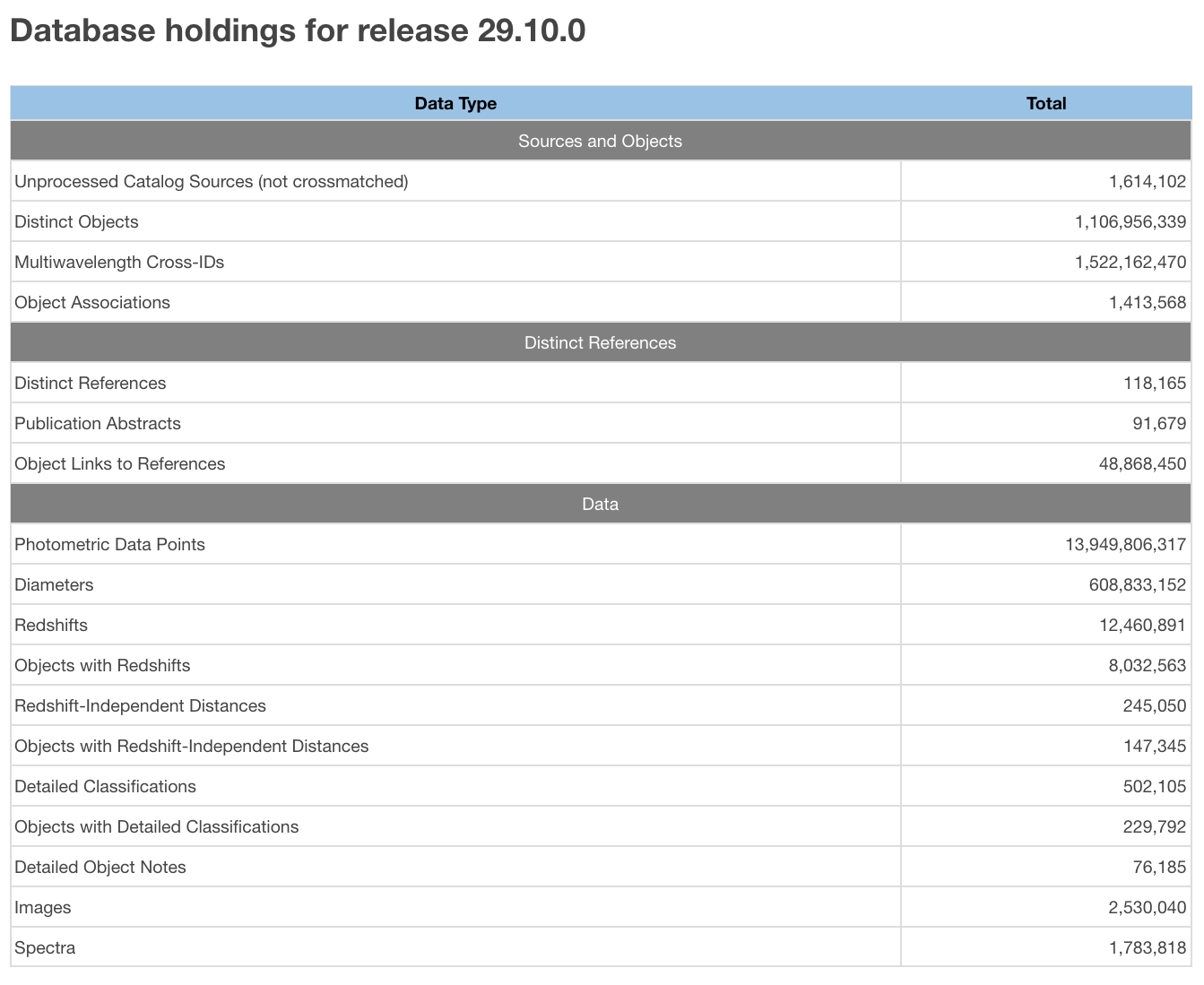This screenshot has height=985, width=1204.
Task: Select the Redshifts value 12,460,891
Action: click(1142, 625)
